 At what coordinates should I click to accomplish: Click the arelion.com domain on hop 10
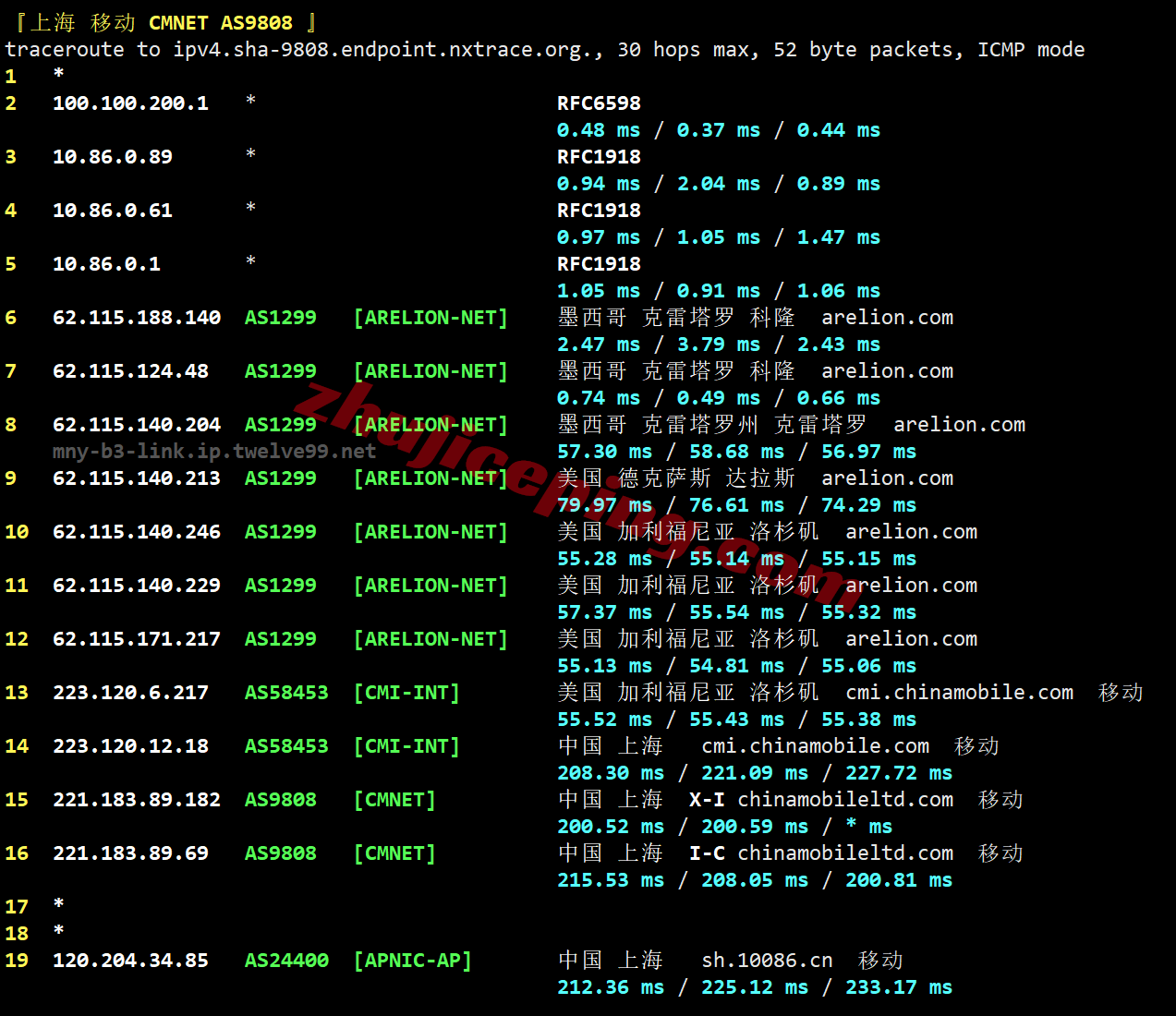tap(911, 532)
